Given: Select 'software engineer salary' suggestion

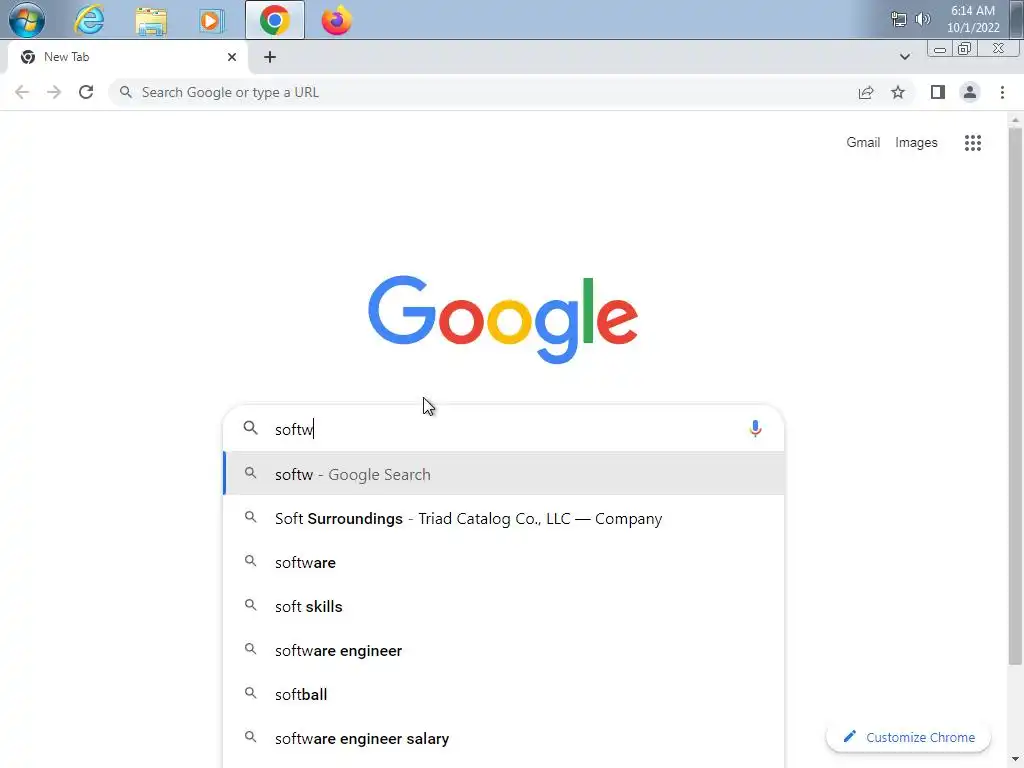Looking at the screenshot, I should pyautogui.click(x=504, y=739).
